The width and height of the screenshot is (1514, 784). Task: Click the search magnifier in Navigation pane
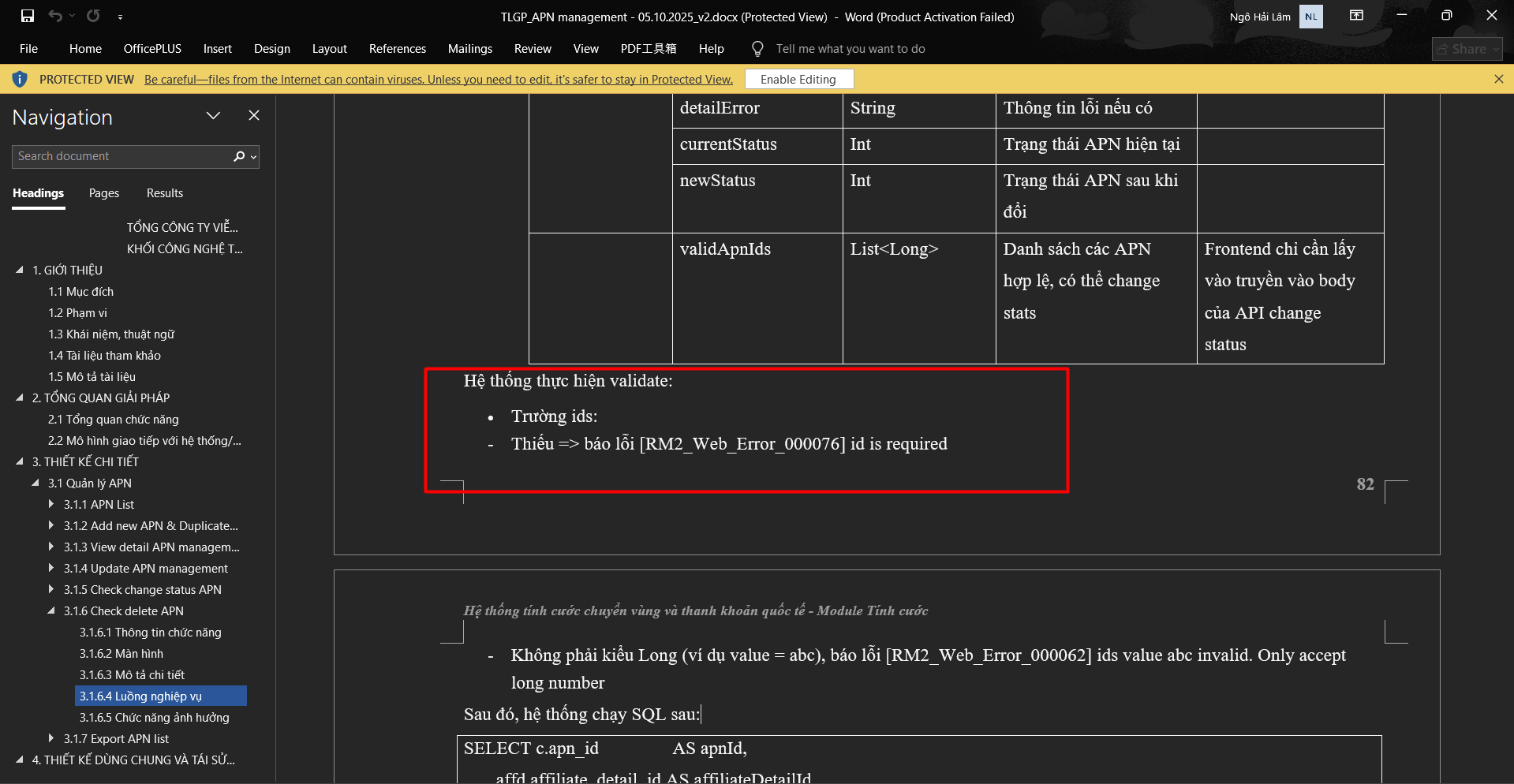pos(240,156)
